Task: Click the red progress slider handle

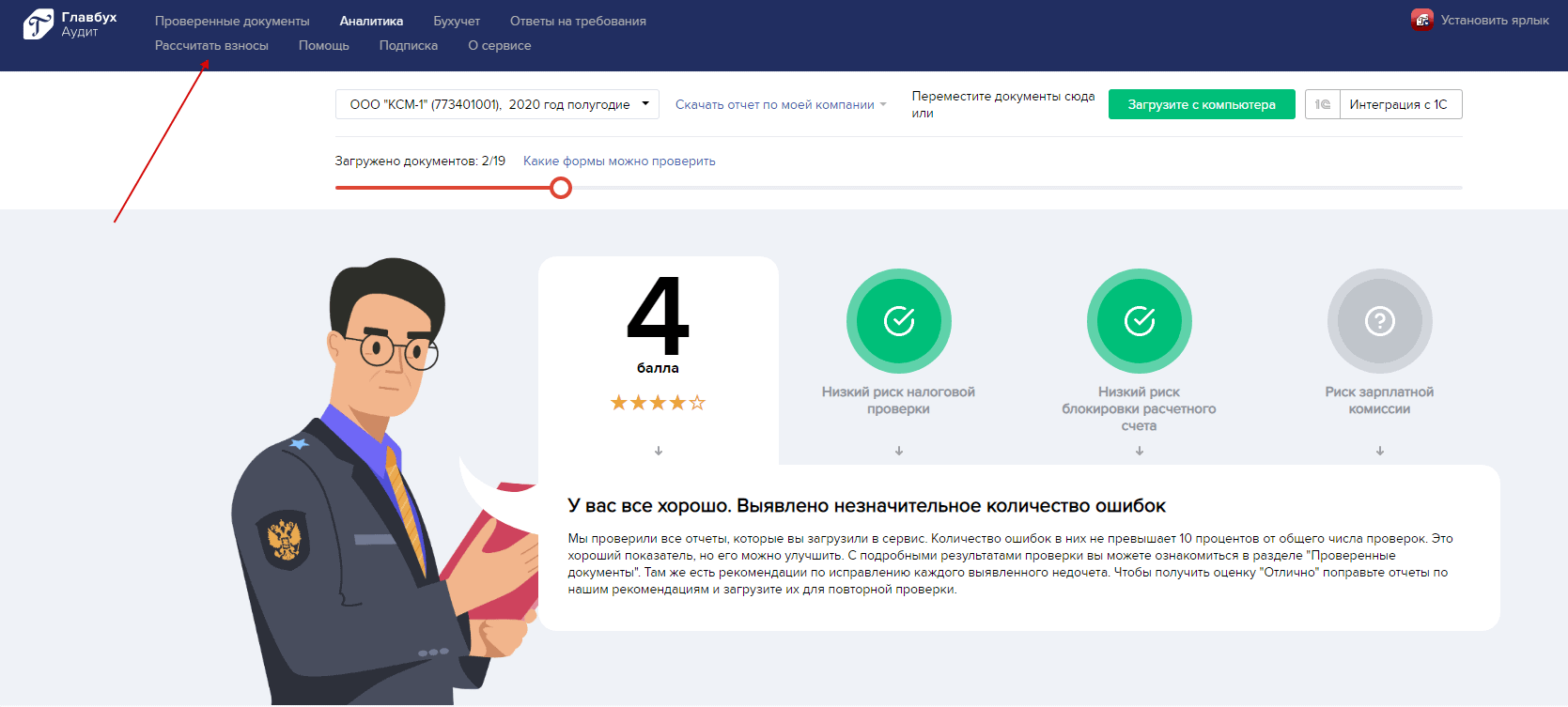Action: click(x=561, y=188)
